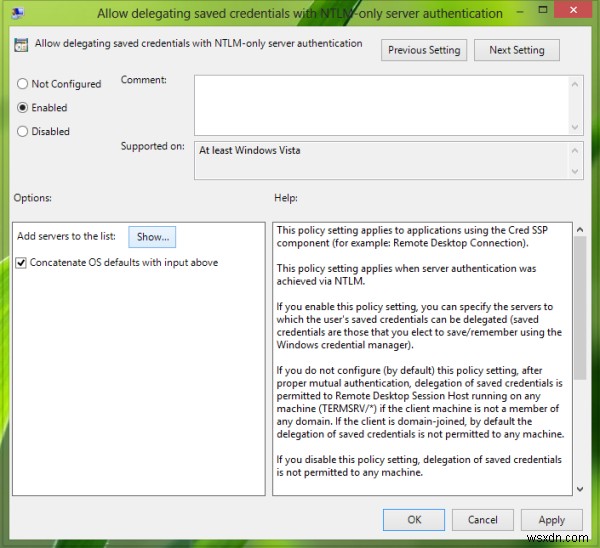Click the Apply button
Image resolution: width=600 pixels, height=548 pixels.
(x=552, y=520)
